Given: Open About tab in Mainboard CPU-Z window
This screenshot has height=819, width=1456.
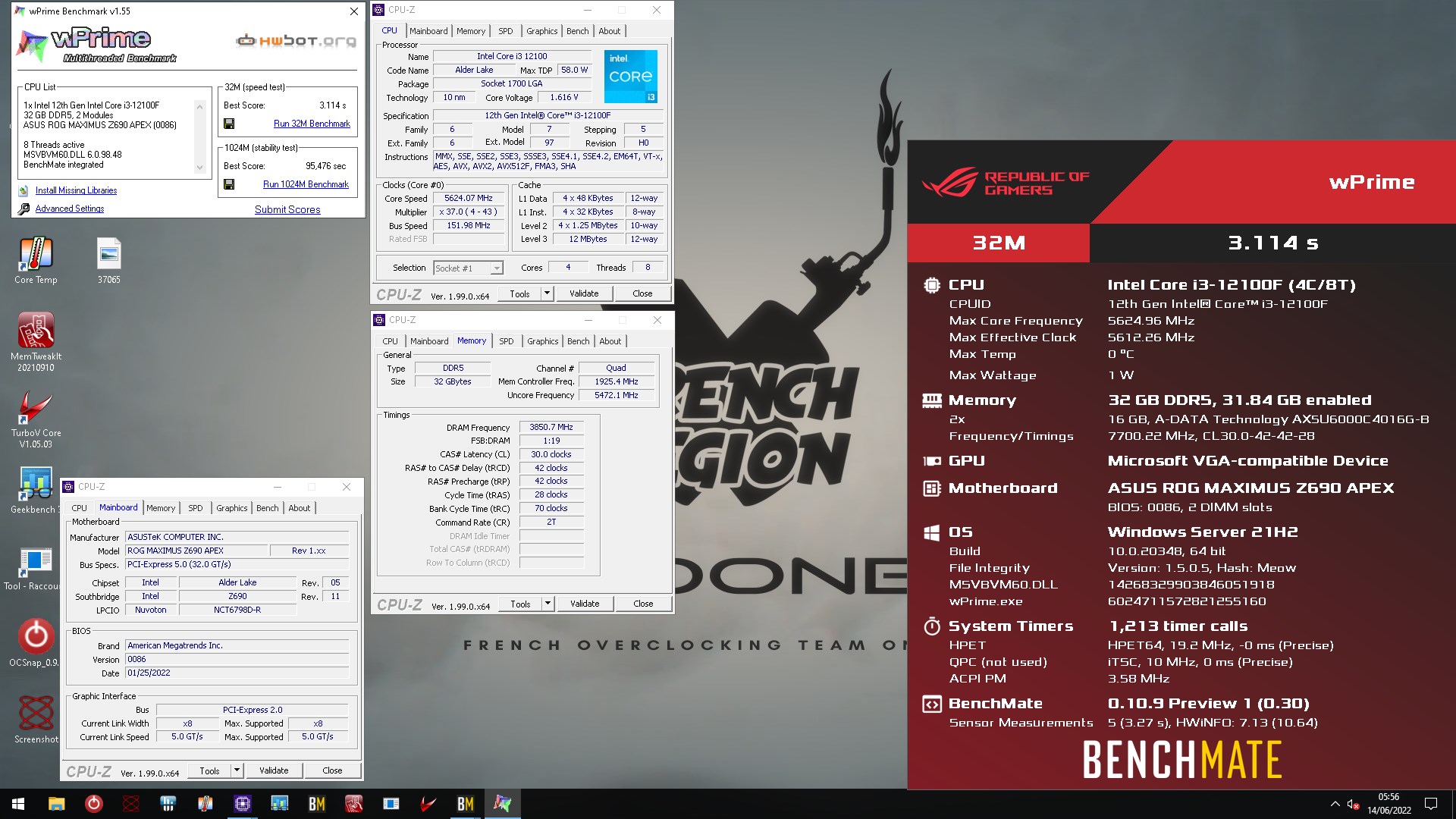Looking at the screenshot, I should tap(299, 508).
